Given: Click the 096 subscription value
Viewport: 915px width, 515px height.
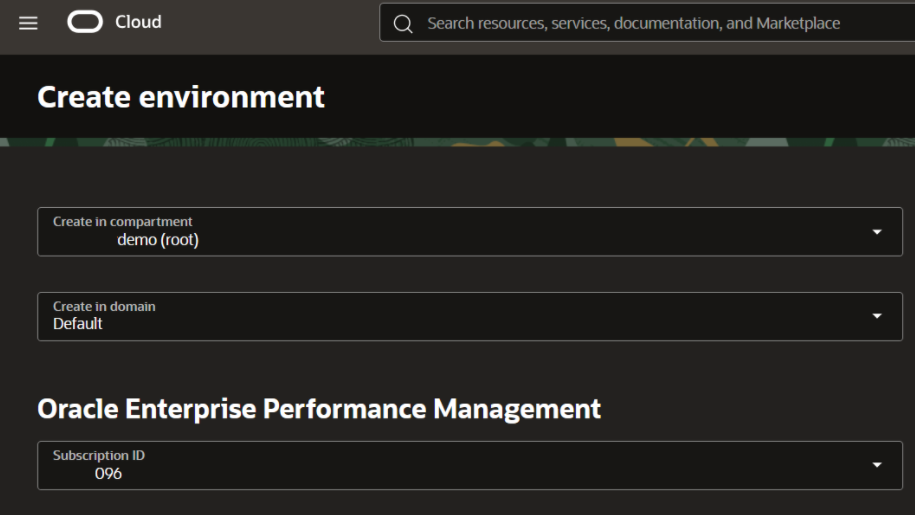Looking at the screenshot, I should (108, 474).
